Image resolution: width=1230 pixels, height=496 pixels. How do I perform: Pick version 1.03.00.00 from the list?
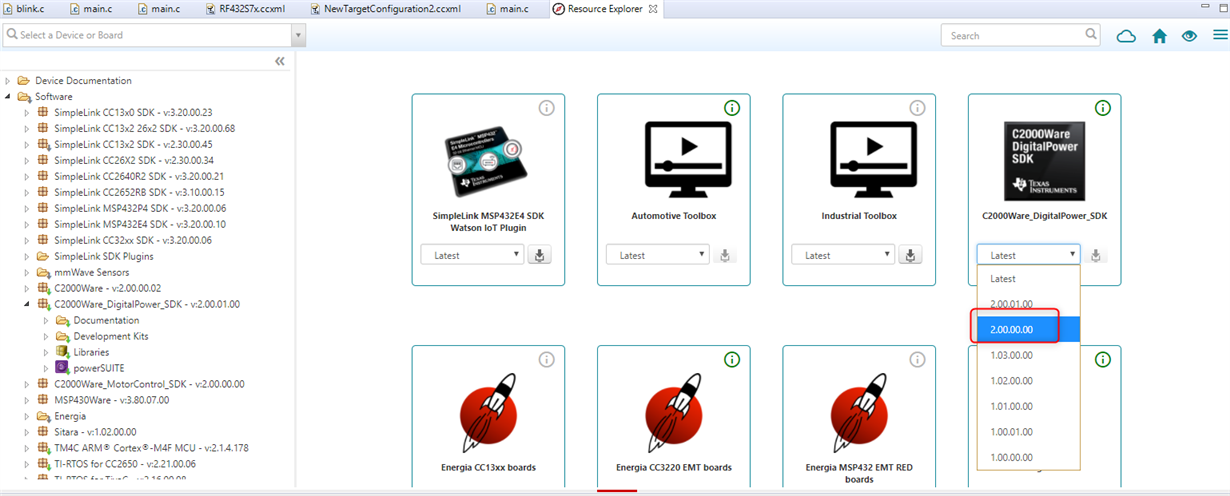click(1029, 354)
